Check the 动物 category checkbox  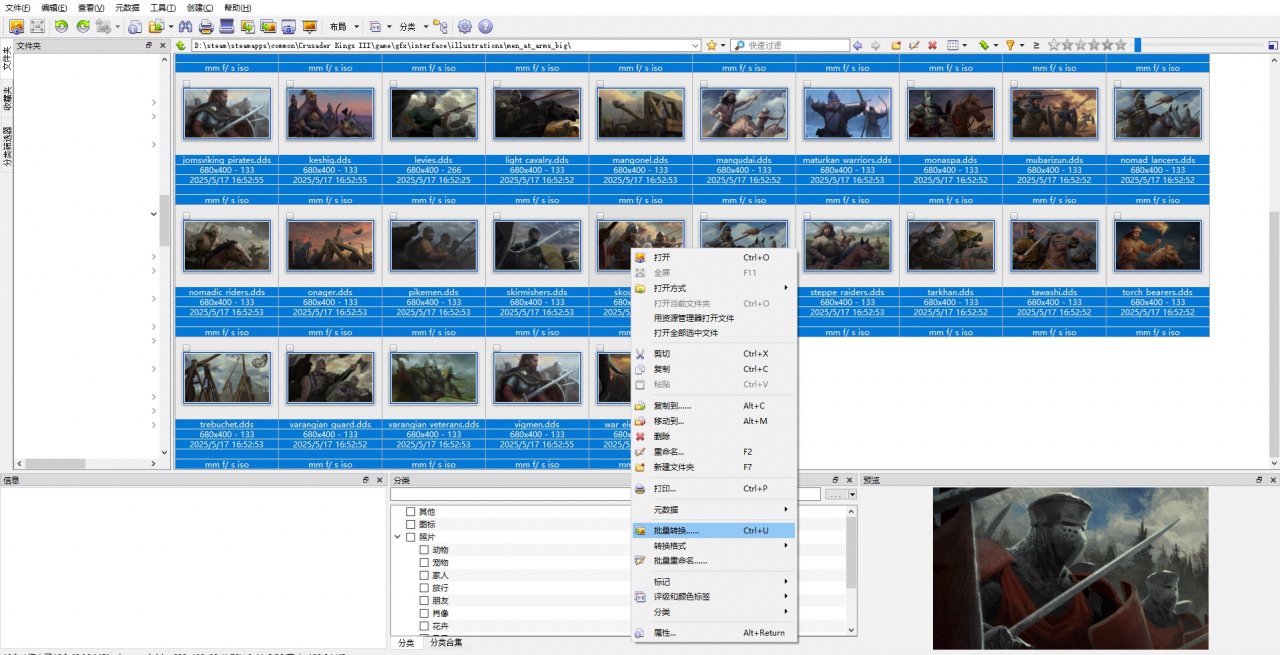tap(424, 550)
